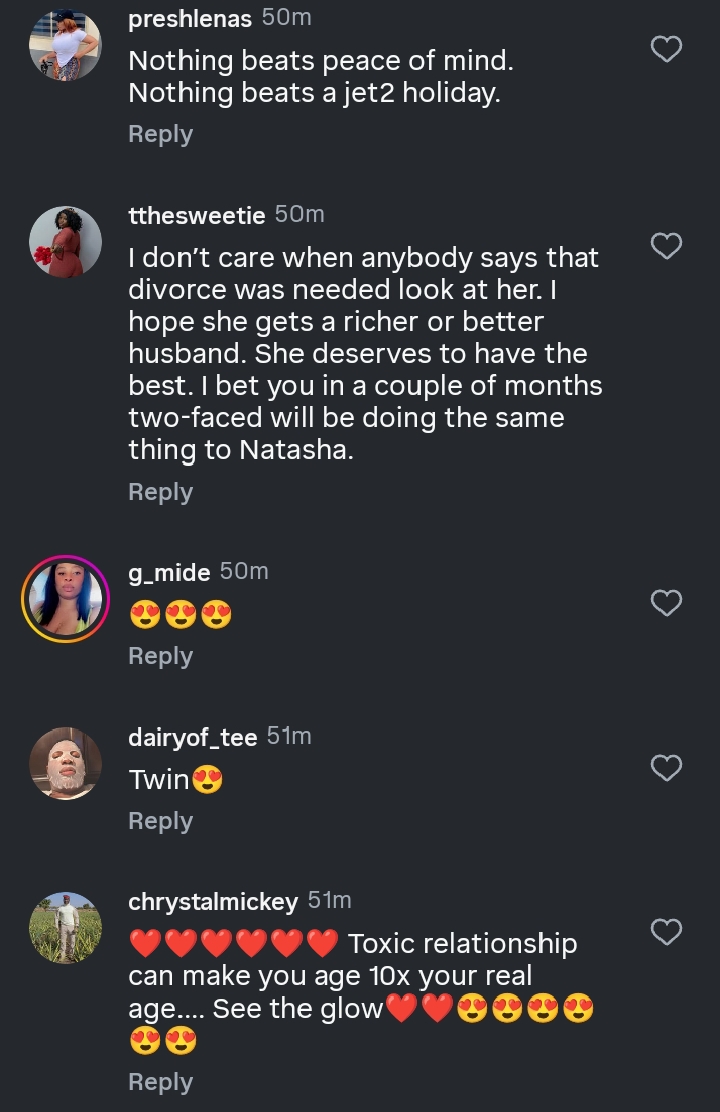The height and width of the screenshot is (1112, 720).
Task: Open dairyof_tee's profile picture
Action: [x=65, y=764]
